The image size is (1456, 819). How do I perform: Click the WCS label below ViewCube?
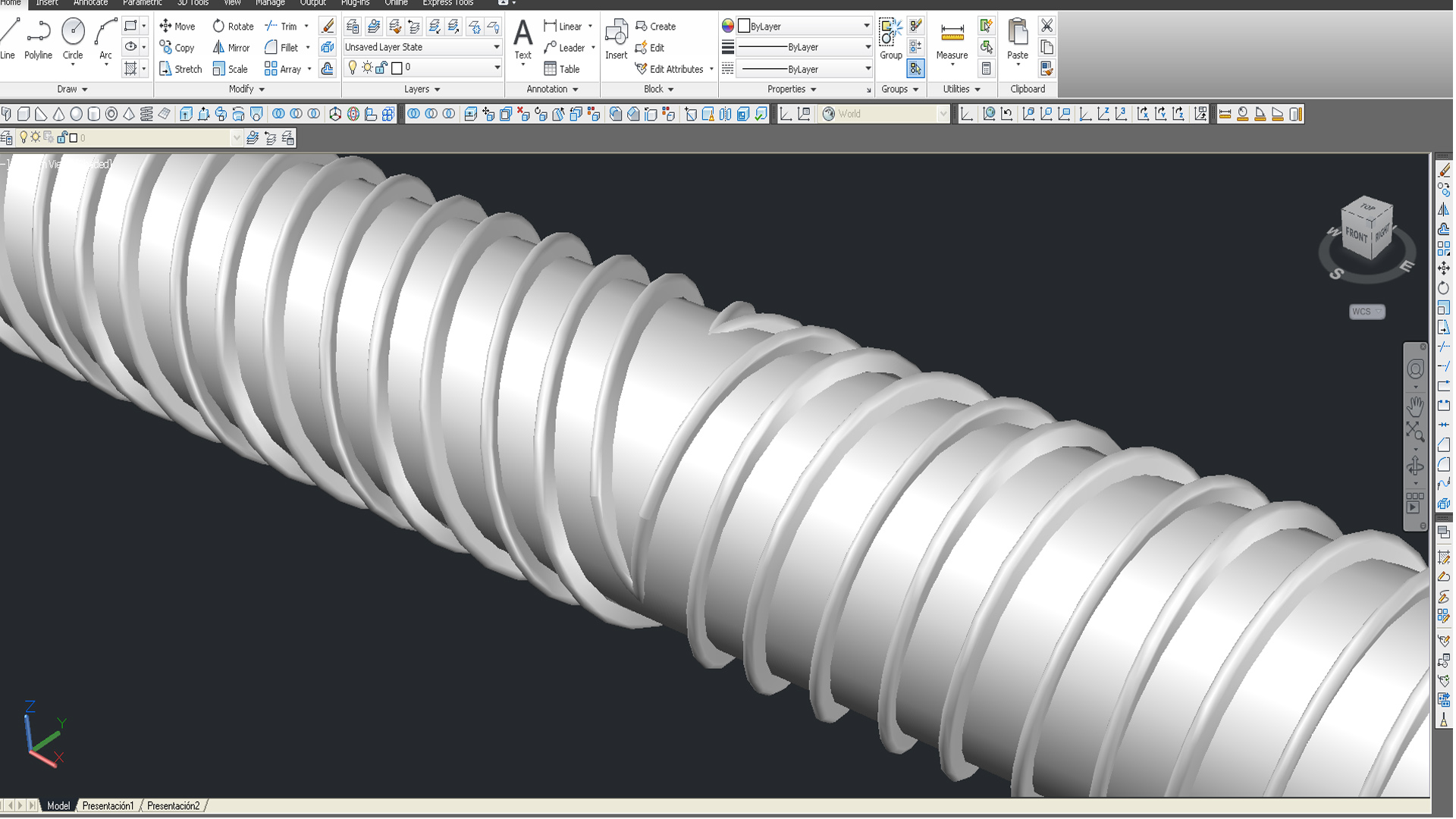click(x=1367, y=312)
